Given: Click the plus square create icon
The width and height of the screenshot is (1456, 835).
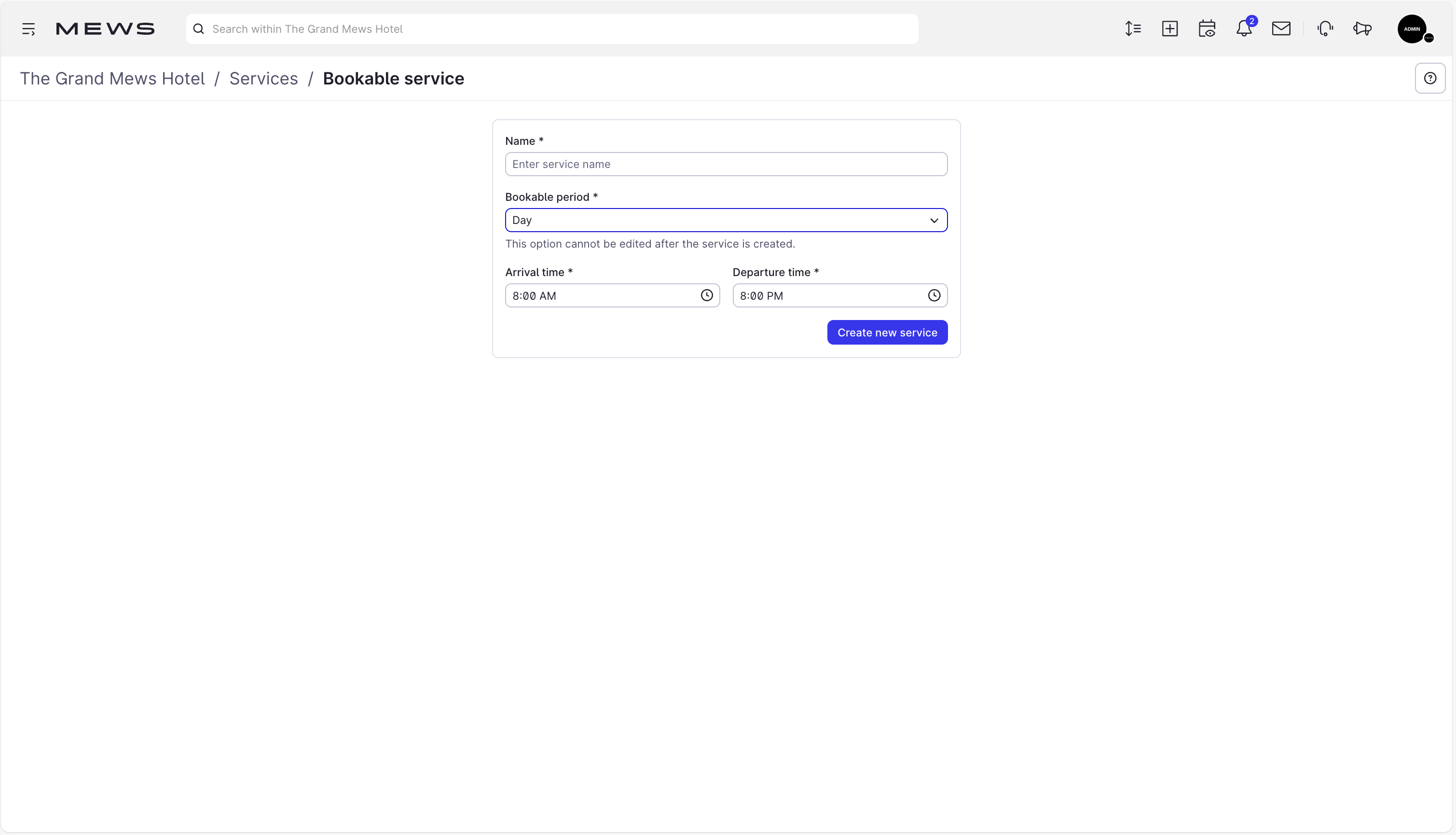Looking at the screenshot, I should (x=1170, y=28).
